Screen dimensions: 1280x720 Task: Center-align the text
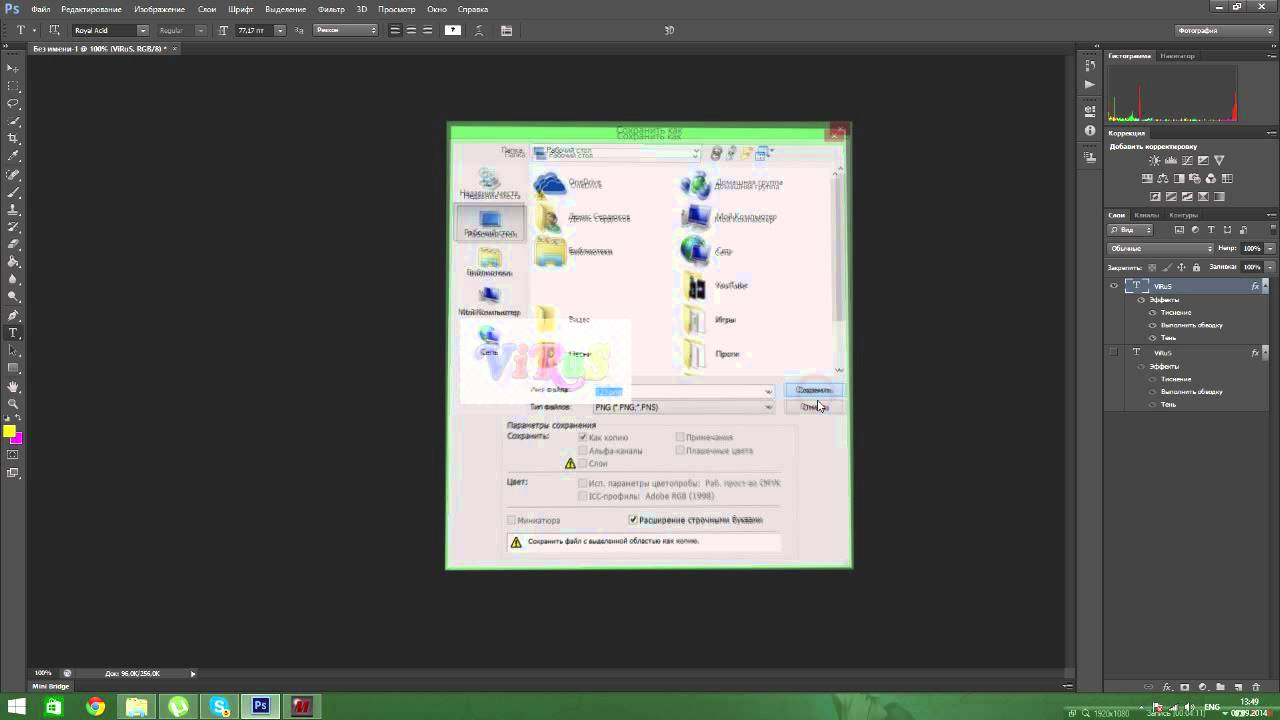tap(411, 31)
